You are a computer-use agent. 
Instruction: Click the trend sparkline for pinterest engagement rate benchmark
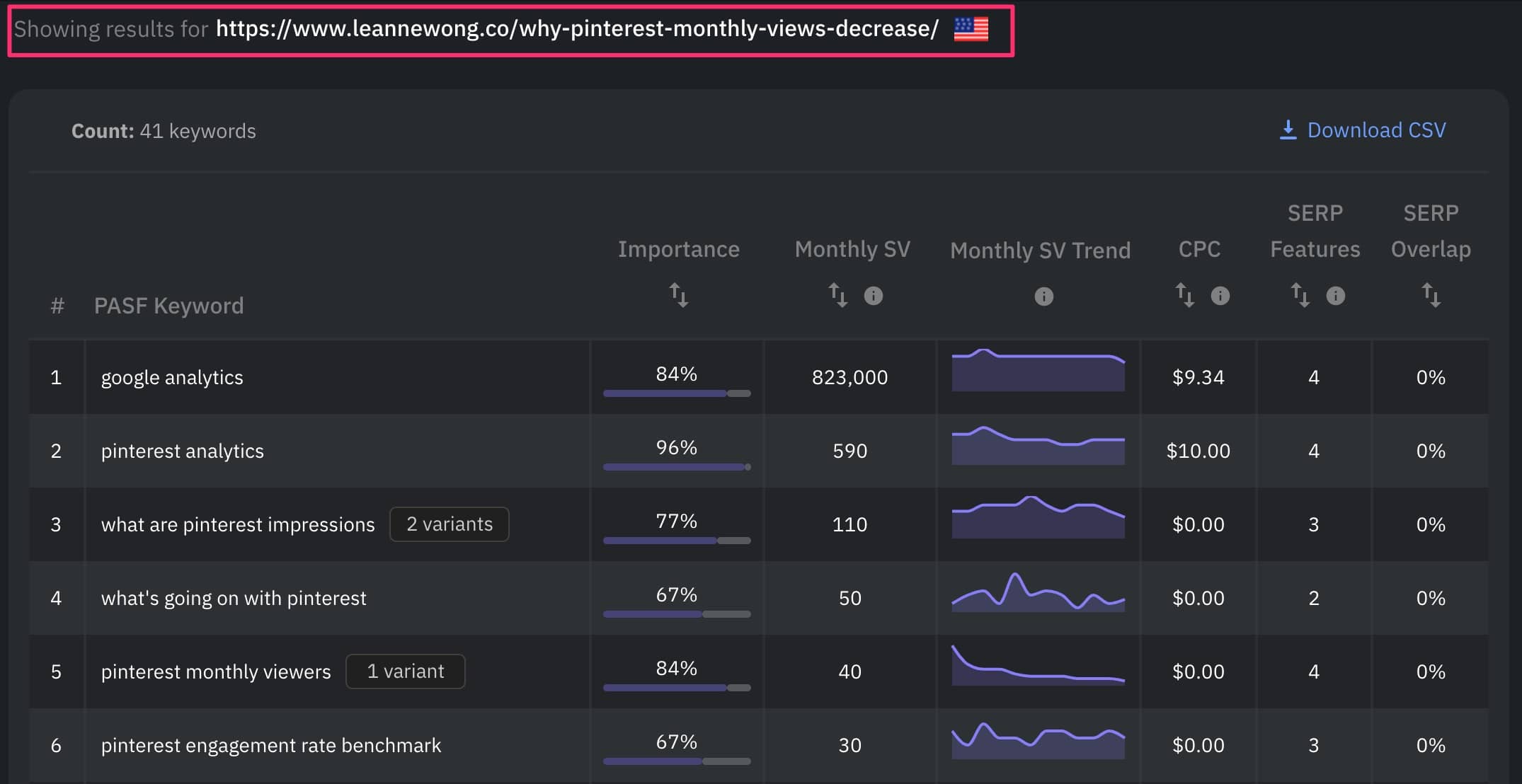[1038, 741]
